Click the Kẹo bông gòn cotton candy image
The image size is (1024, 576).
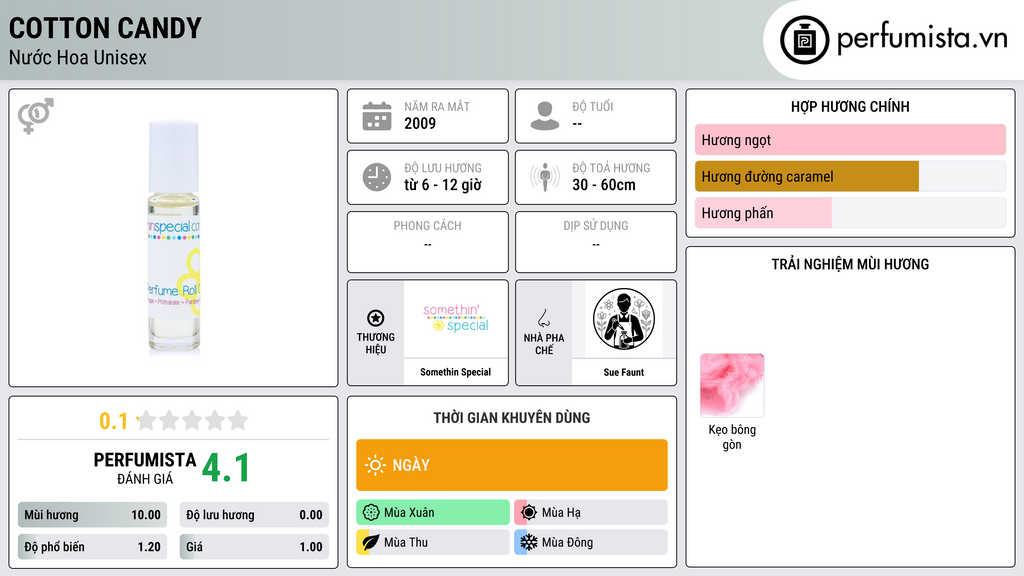[732, 385]
